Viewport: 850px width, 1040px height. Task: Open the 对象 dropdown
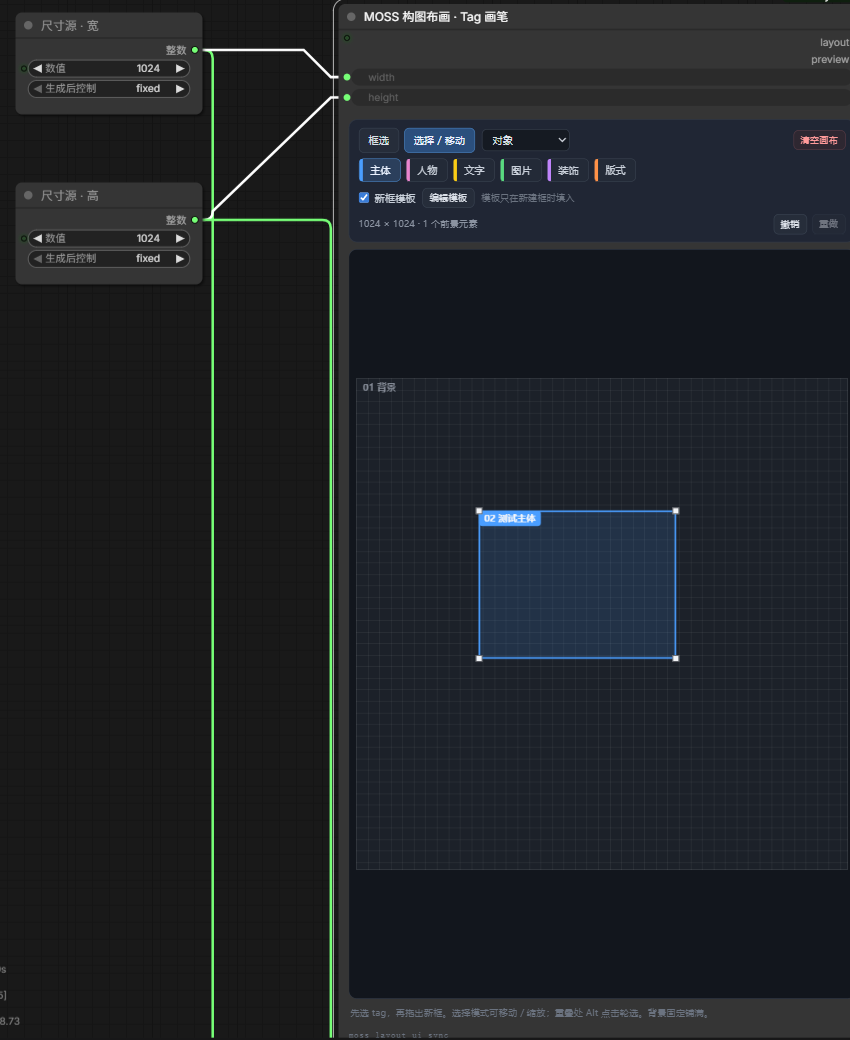tap(526, 140)
